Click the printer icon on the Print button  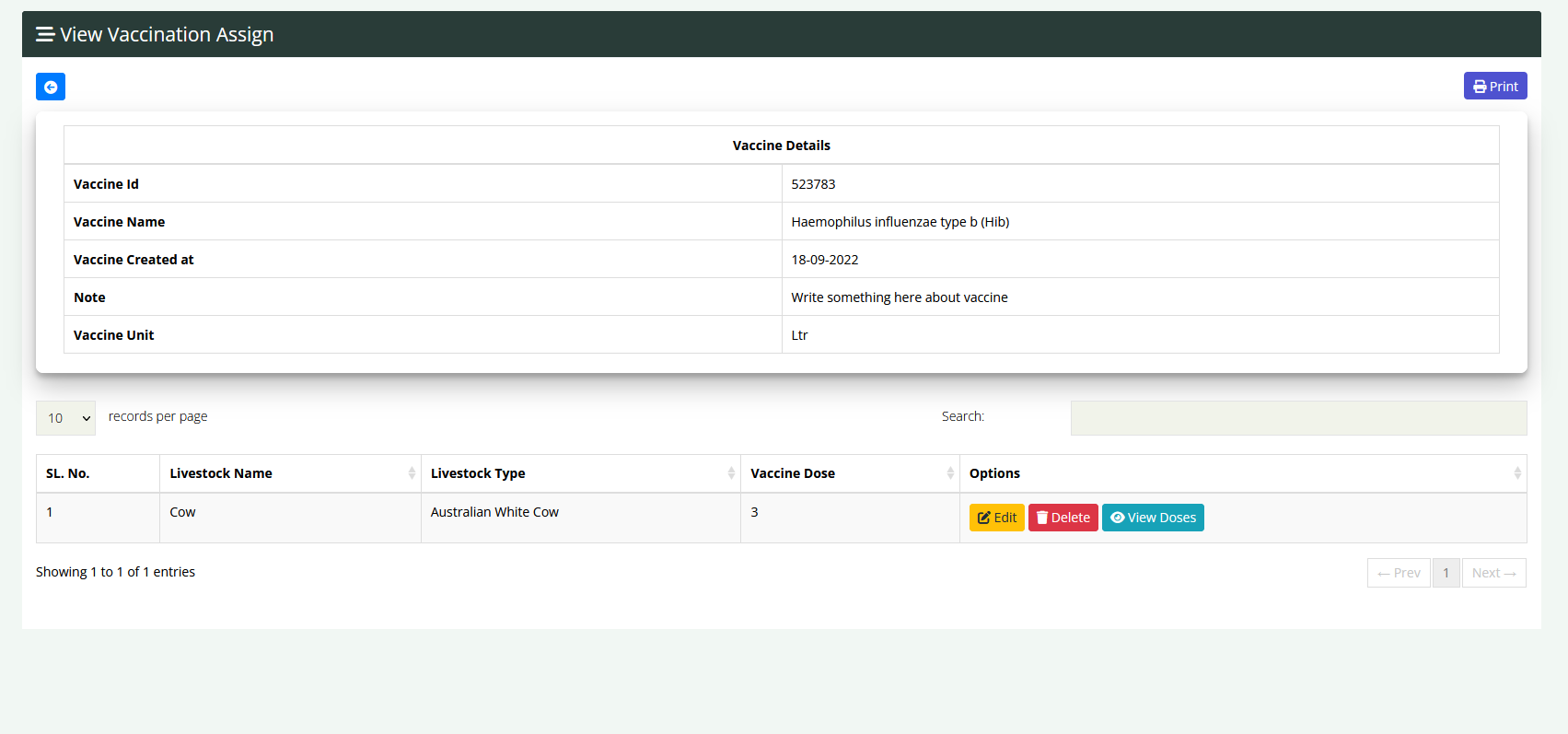[1480, 87]
